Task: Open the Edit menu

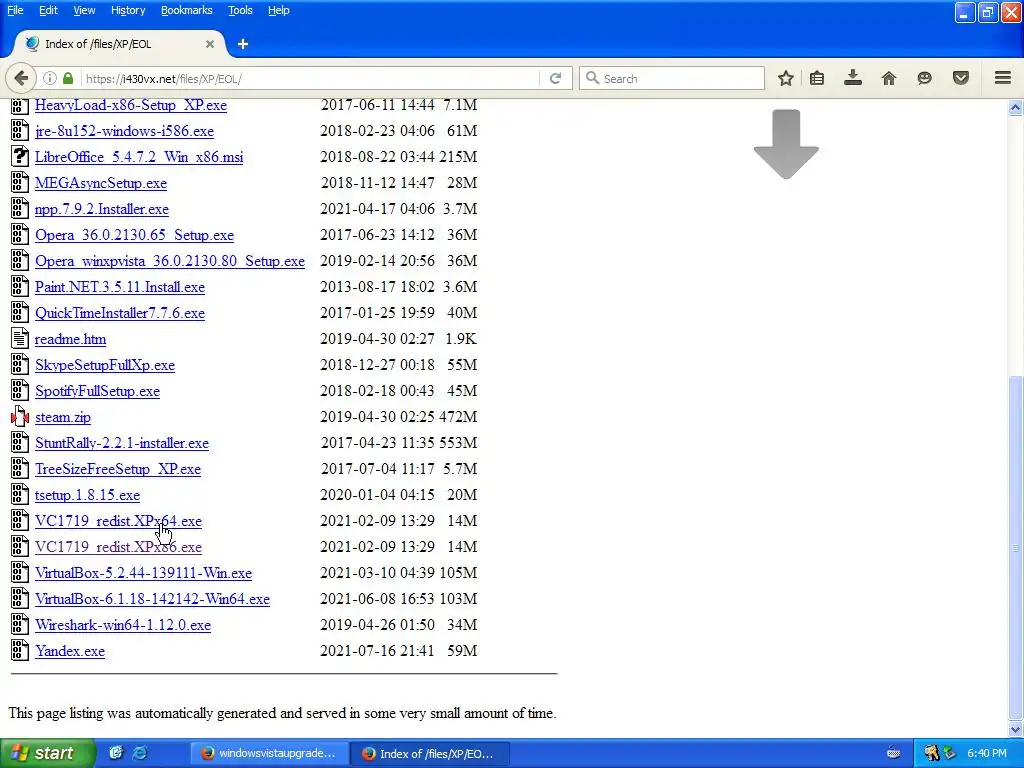Action: tap(48, 10)
